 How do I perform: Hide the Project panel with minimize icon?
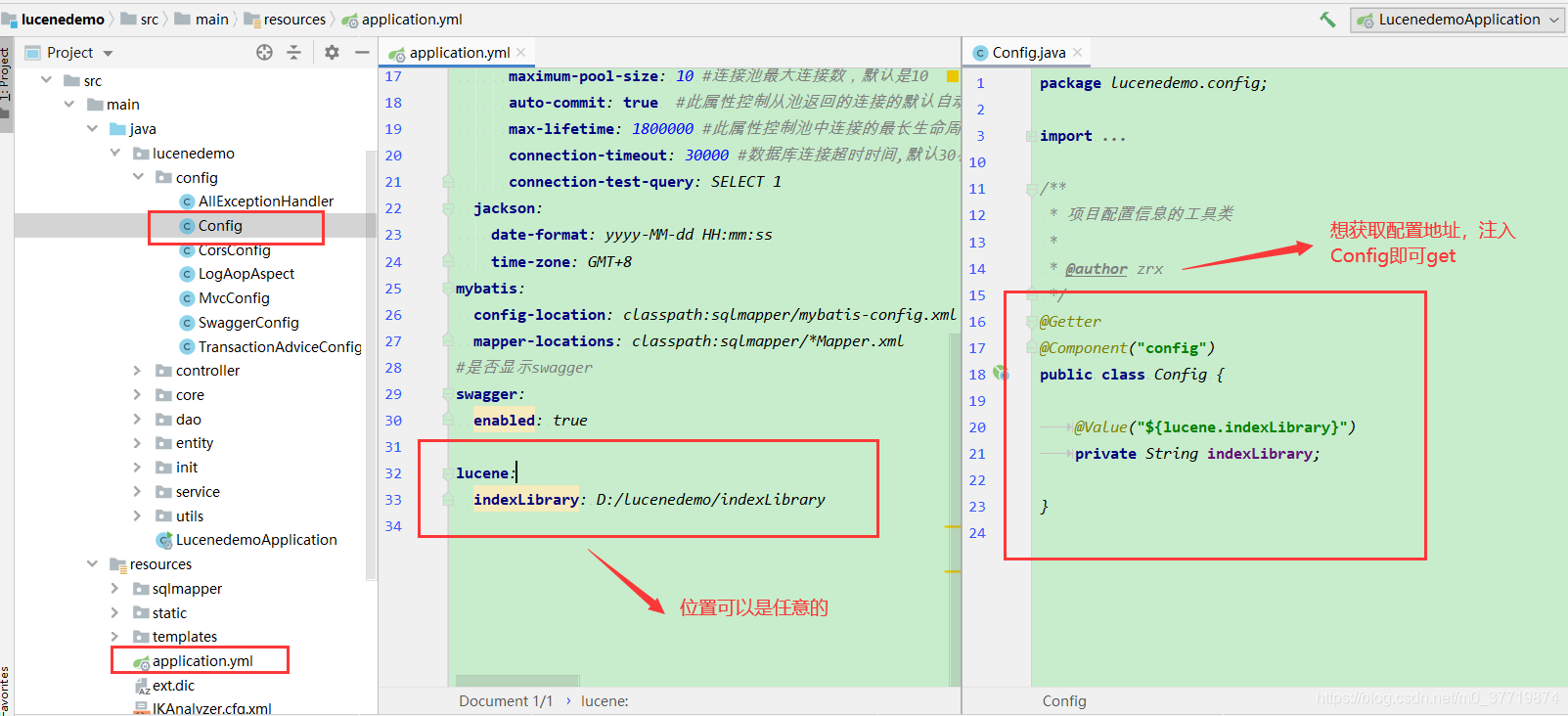pyautogui.click(x=362, y=53)
